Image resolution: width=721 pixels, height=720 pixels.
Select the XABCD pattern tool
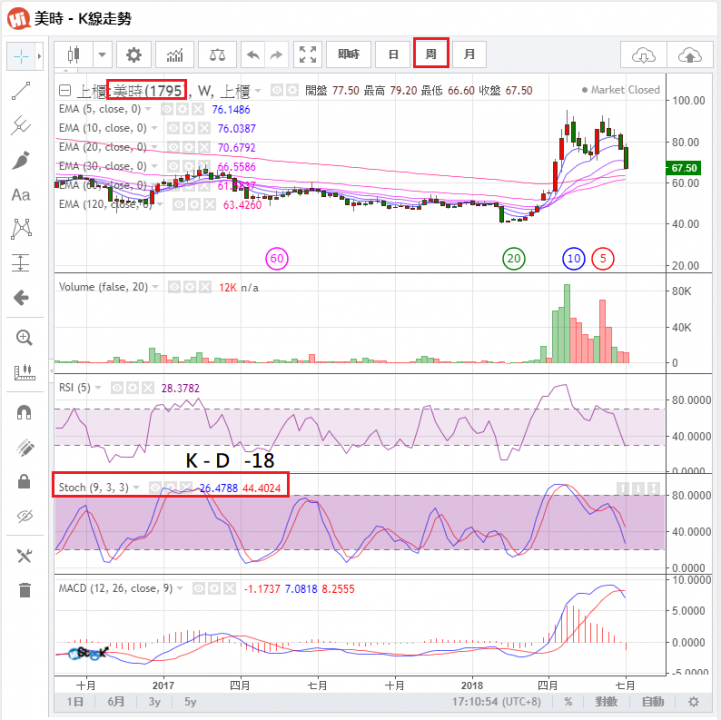[21, 229]
